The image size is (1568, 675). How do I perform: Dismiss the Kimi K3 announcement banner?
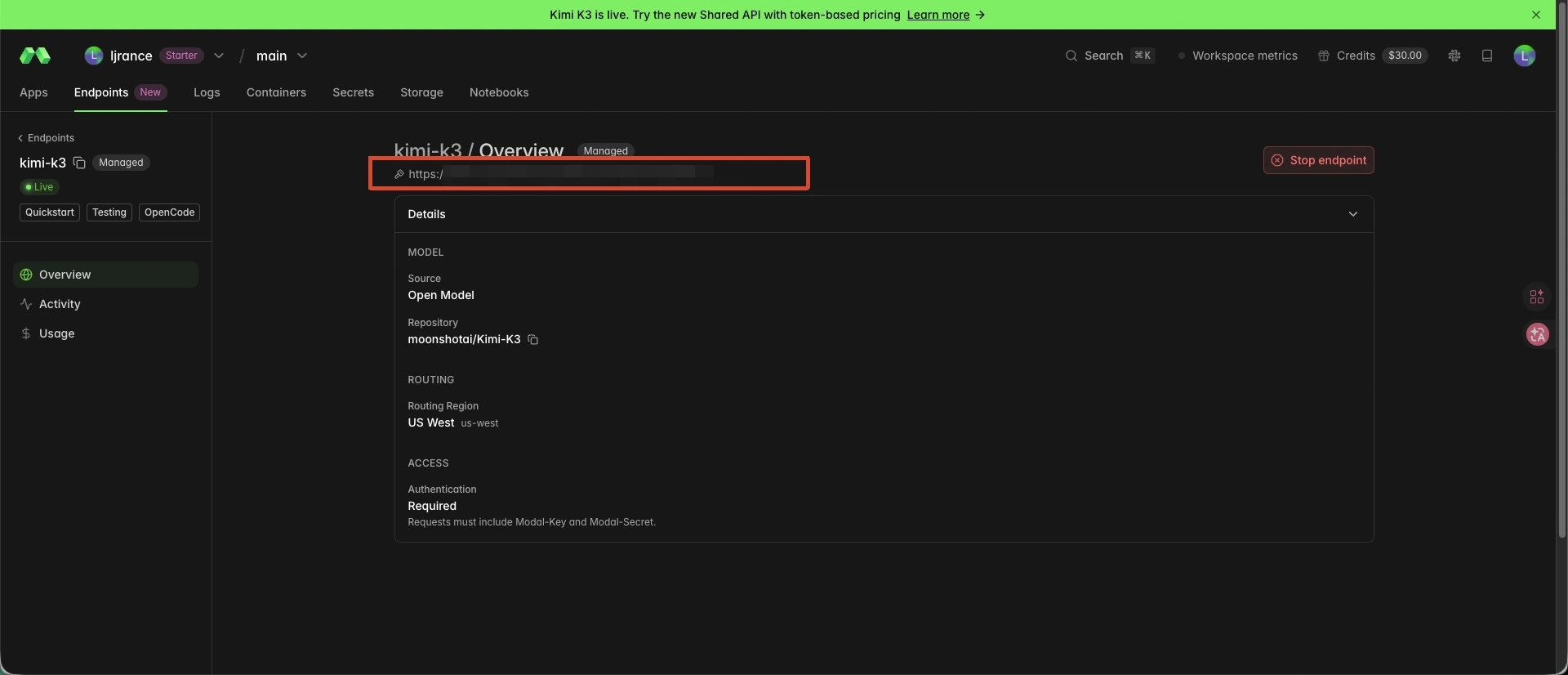coord(1536,15)
